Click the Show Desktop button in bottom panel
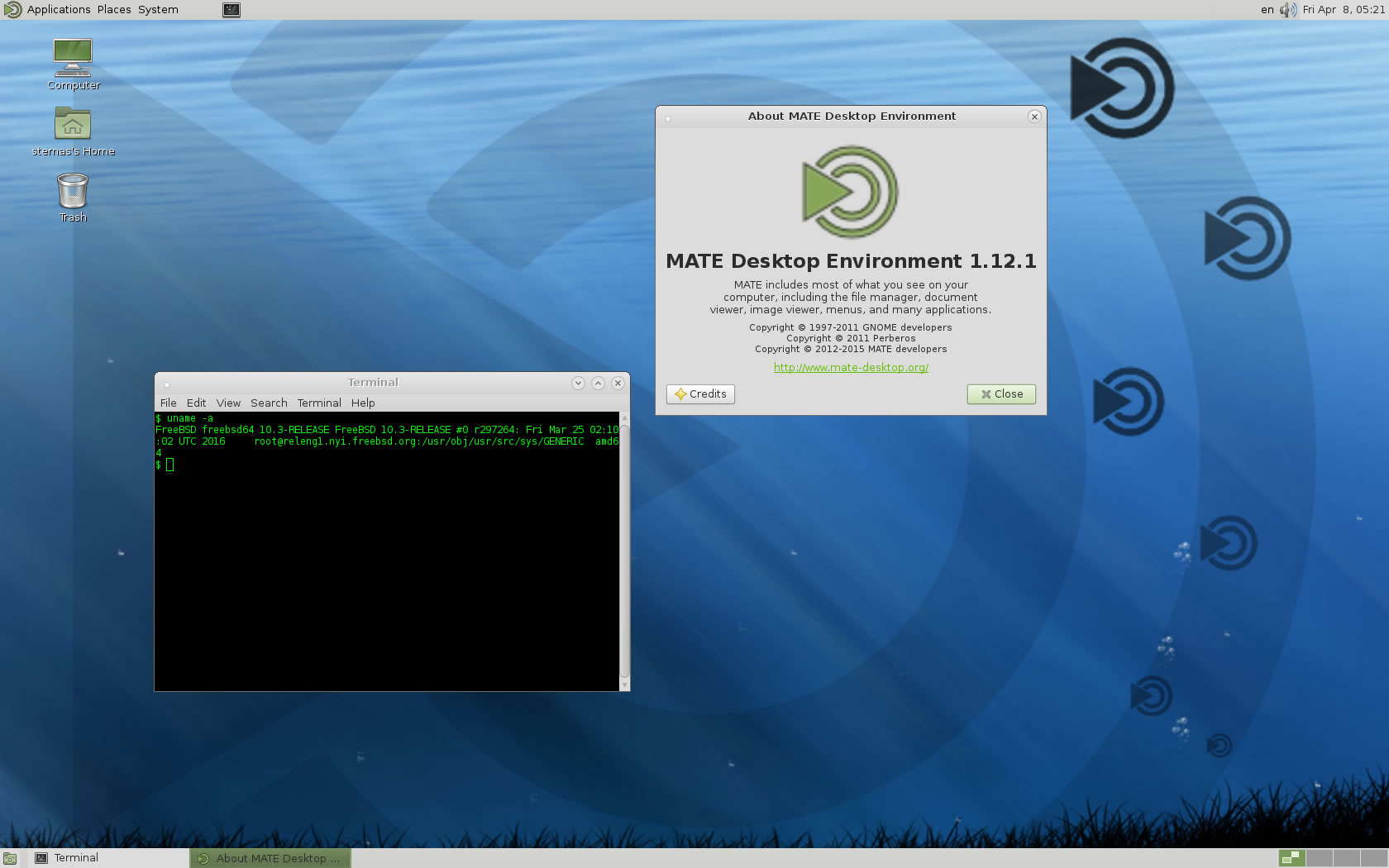1389x868 pixels. click(x=10, y=859)
